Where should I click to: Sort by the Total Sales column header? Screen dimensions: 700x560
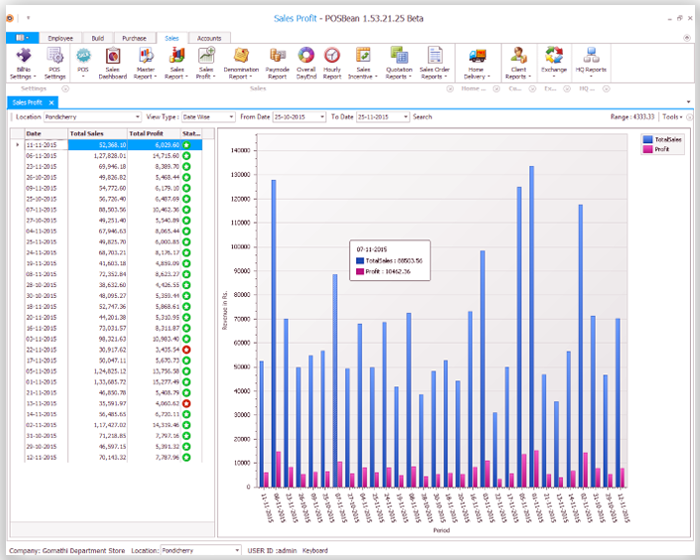pos(98,134)
